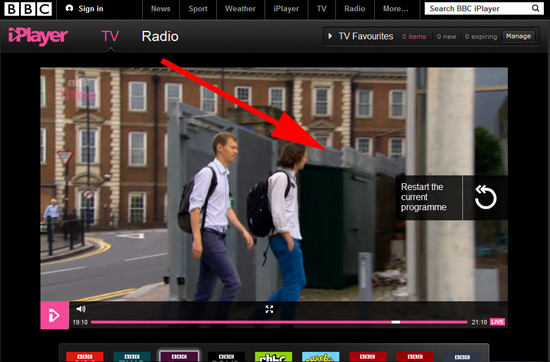Screen dimensions: 550x362
Task: Click the white scrubber handle
Action: click(396, 322)
